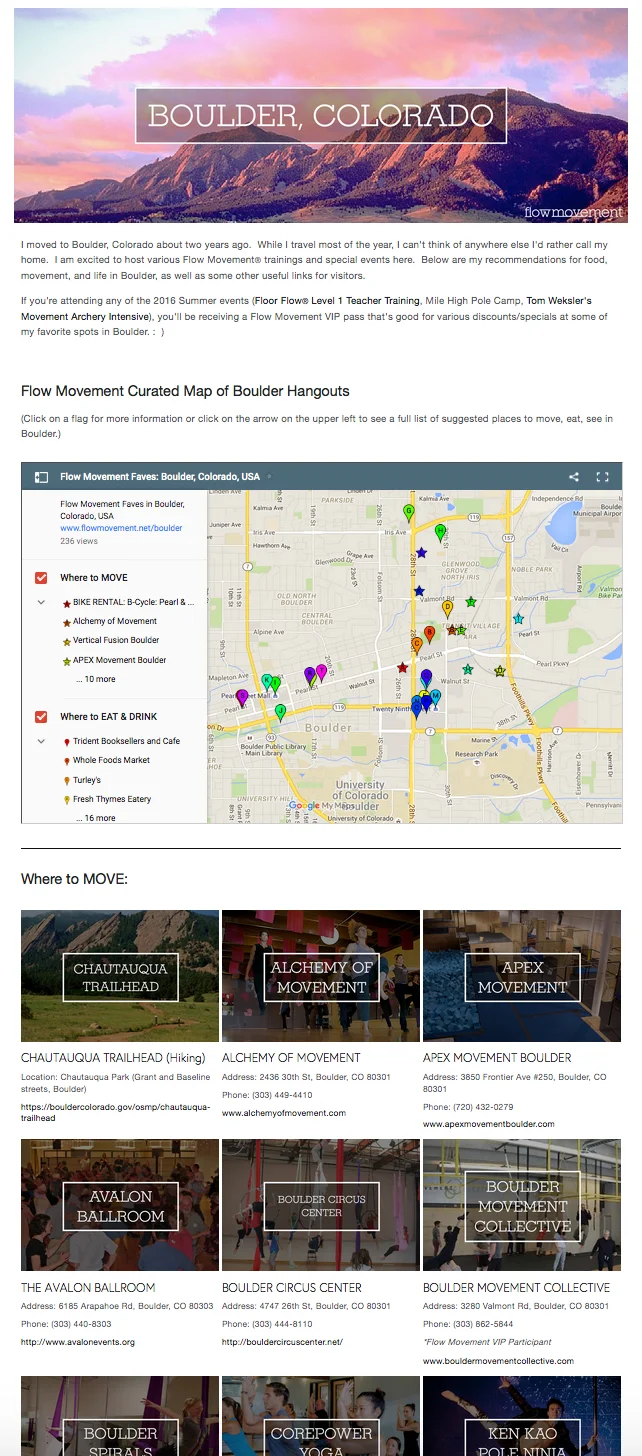Click the star icon beside Vertical Fusion Boulder

[67, 641]
